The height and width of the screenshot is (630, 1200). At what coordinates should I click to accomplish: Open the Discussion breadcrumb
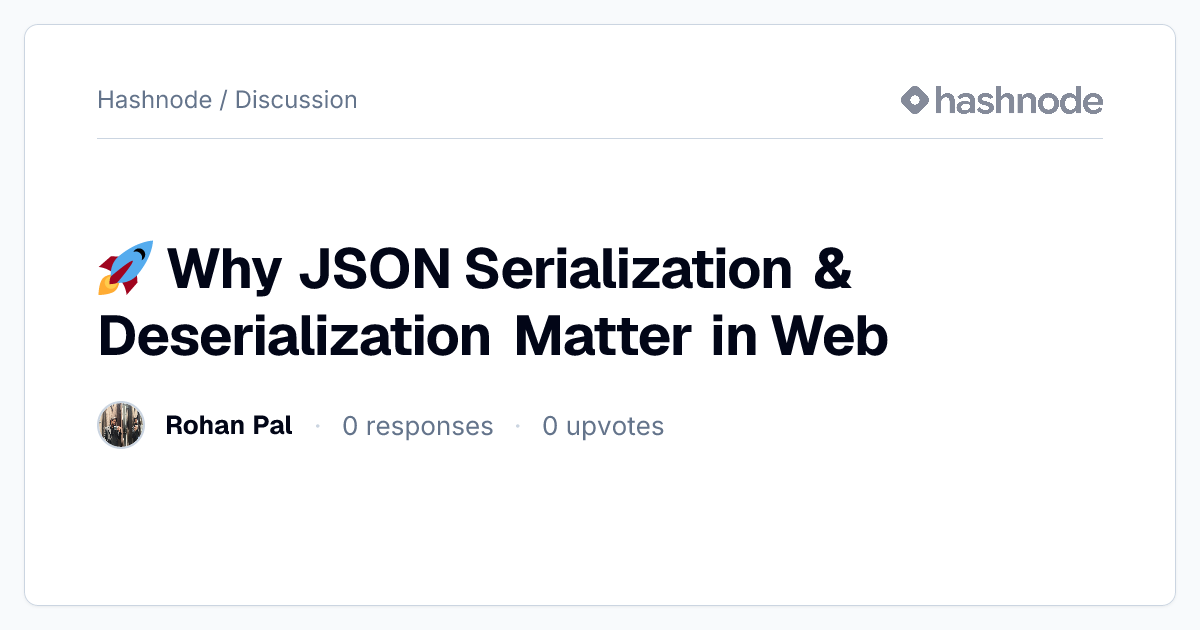pos(296,100)
